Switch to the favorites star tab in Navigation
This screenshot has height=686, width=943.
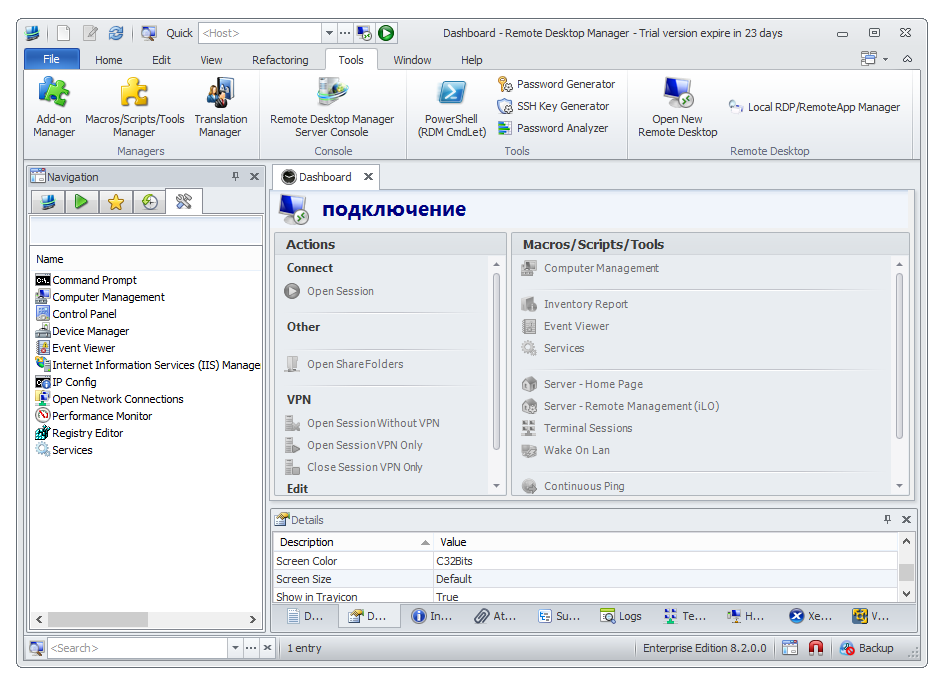click(x=115, y=202)
